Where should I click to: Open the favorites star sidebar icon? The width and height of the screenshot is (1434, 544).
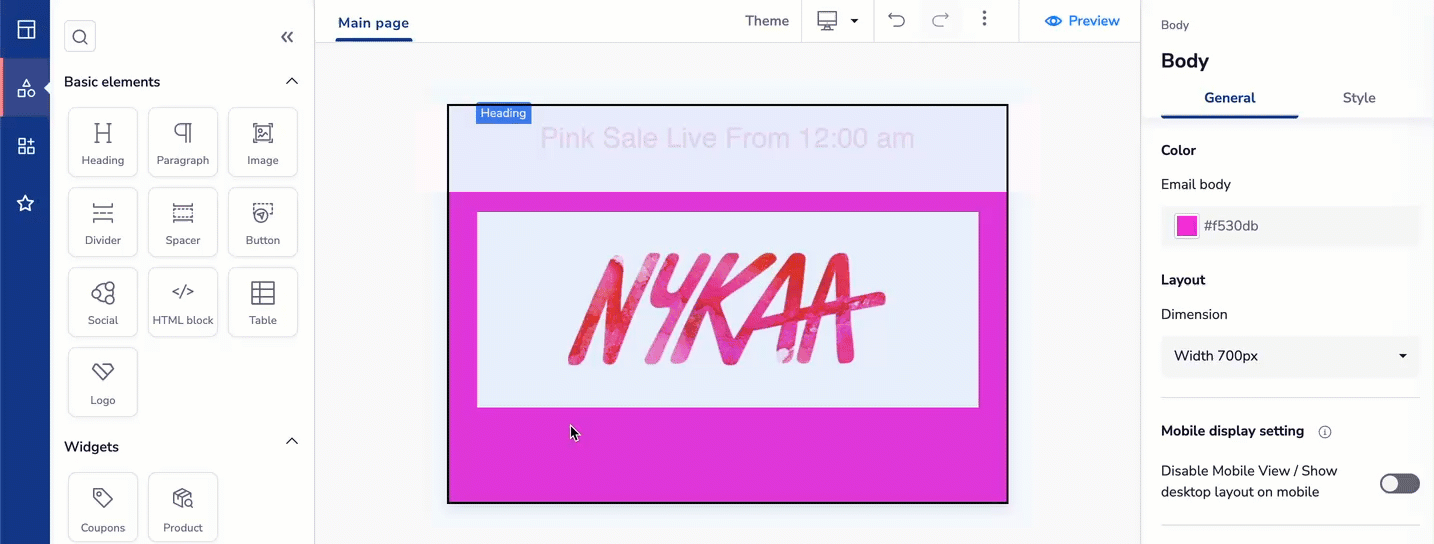coord(26,203)
